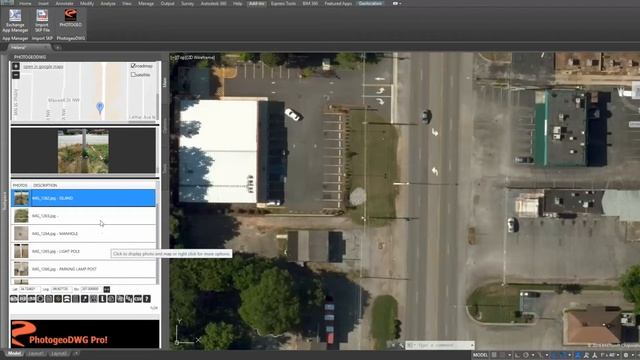Click the highlighted blue annotation icon in status bar

pyautogui.click(x=577, y=355)
